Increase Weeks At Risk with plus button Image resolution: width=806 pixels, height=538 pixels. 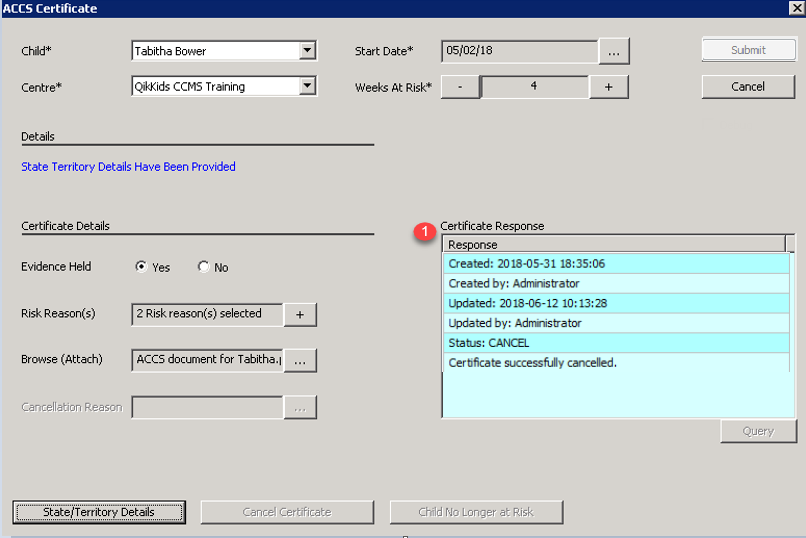pos(609,87)
